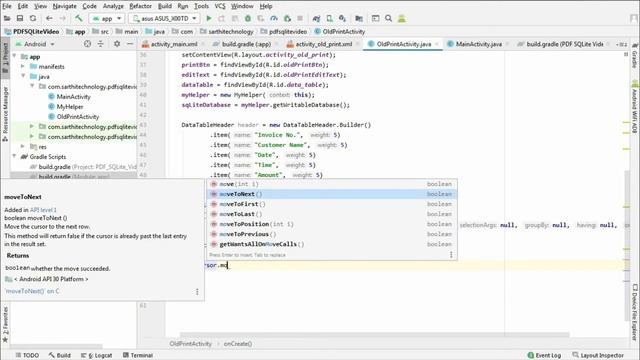Run the app with the green play icon
Image resolution: width=640 pixels, height=360 pixels.
point(209,18)
